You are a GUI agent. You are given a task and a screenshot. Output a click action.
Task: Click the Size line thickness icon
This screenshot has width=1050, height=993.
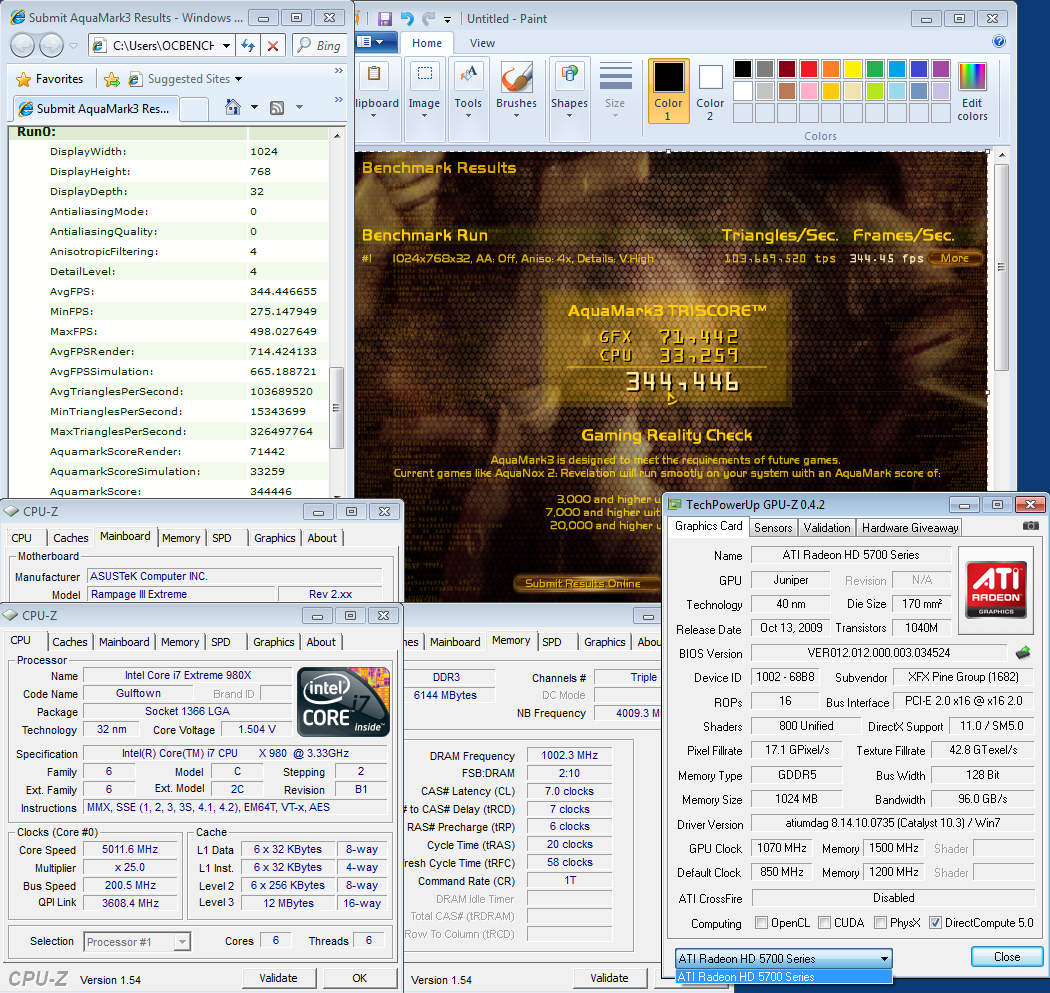point(615,76)
